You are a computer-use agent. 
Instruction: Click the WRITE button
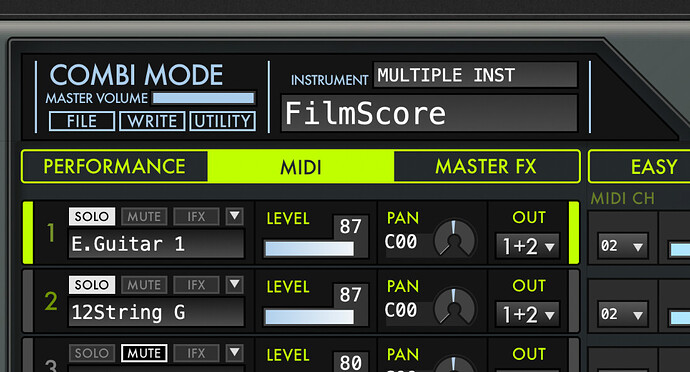tap(152, 121)
